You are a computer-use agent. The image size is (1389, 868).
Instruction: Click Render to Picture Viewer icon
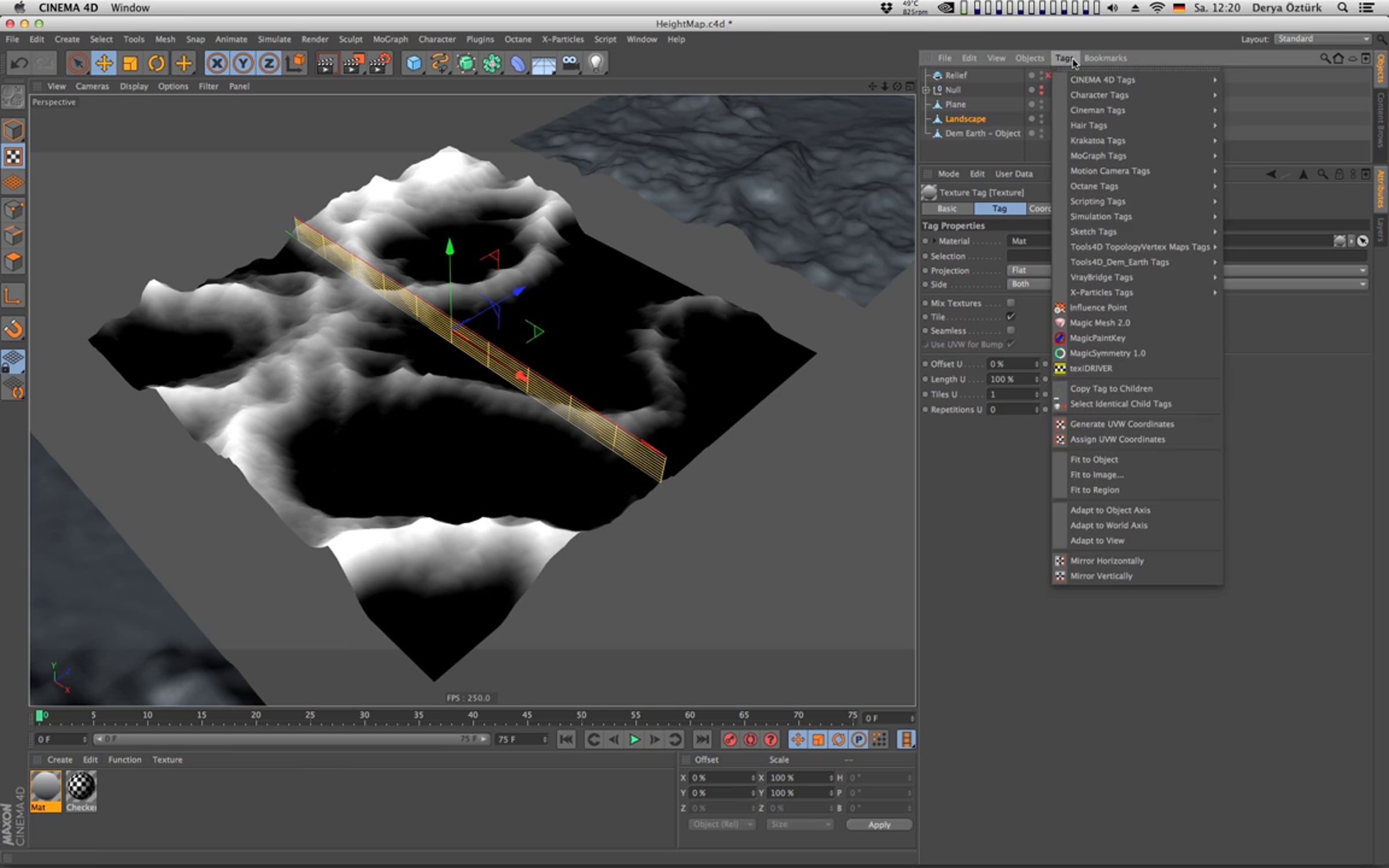[x=352, y=63]
